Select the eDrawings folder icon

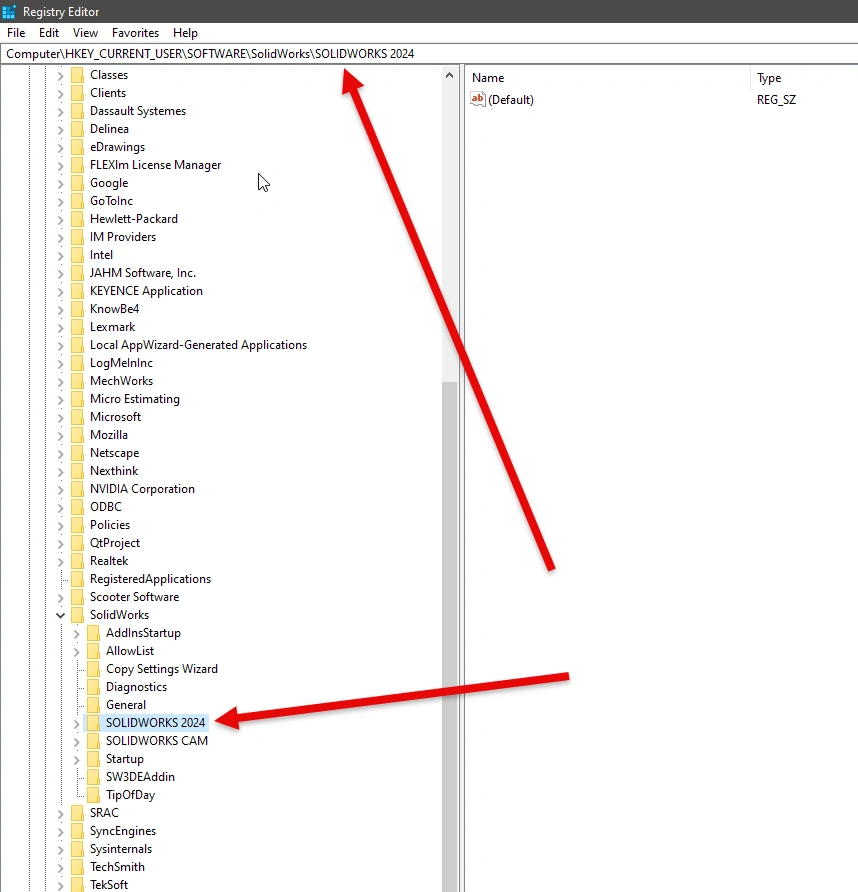click(77, 147)
